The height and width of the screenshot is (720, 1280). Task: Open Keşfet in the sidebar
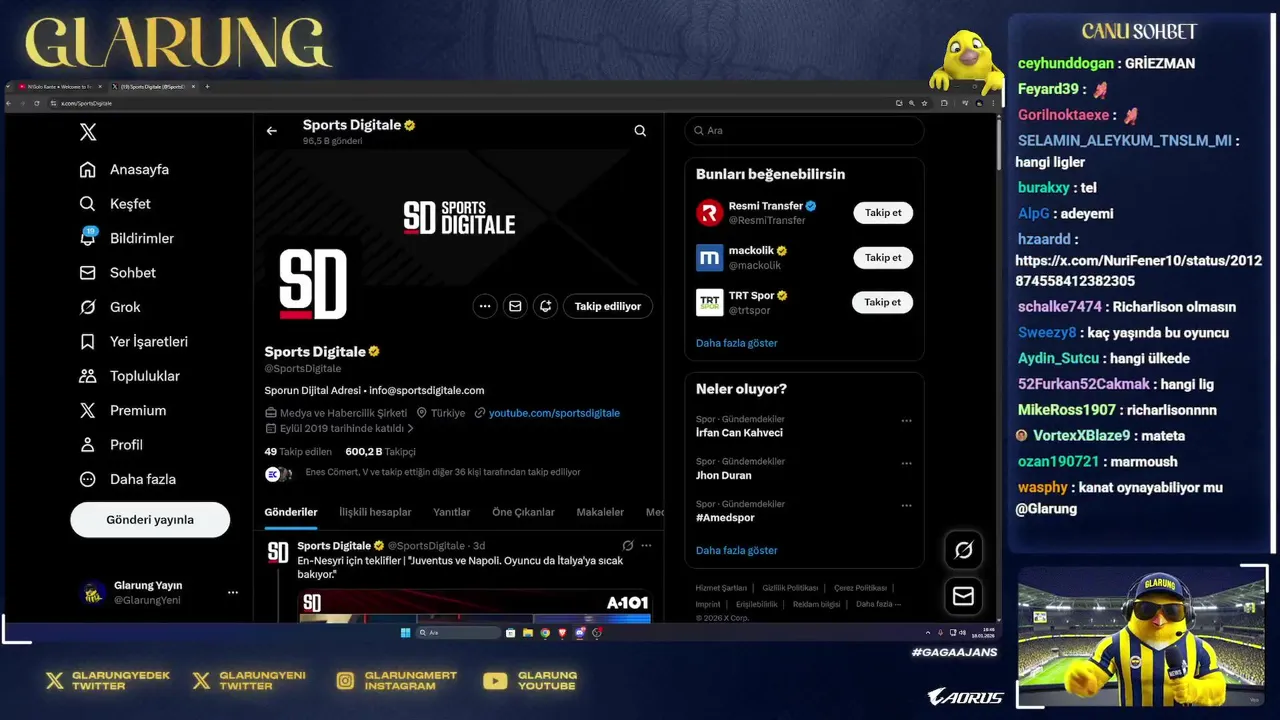(x=115, y=204)
